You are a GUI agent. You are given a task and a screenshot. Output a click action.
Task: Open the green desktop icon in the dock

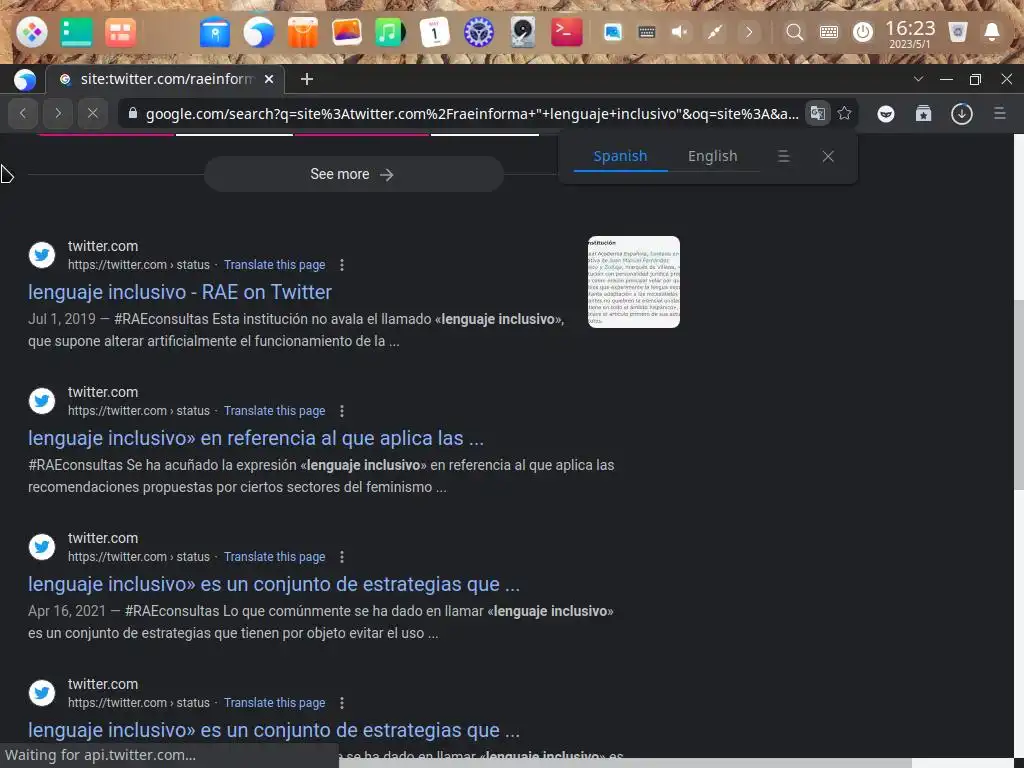tap(76, 32)
